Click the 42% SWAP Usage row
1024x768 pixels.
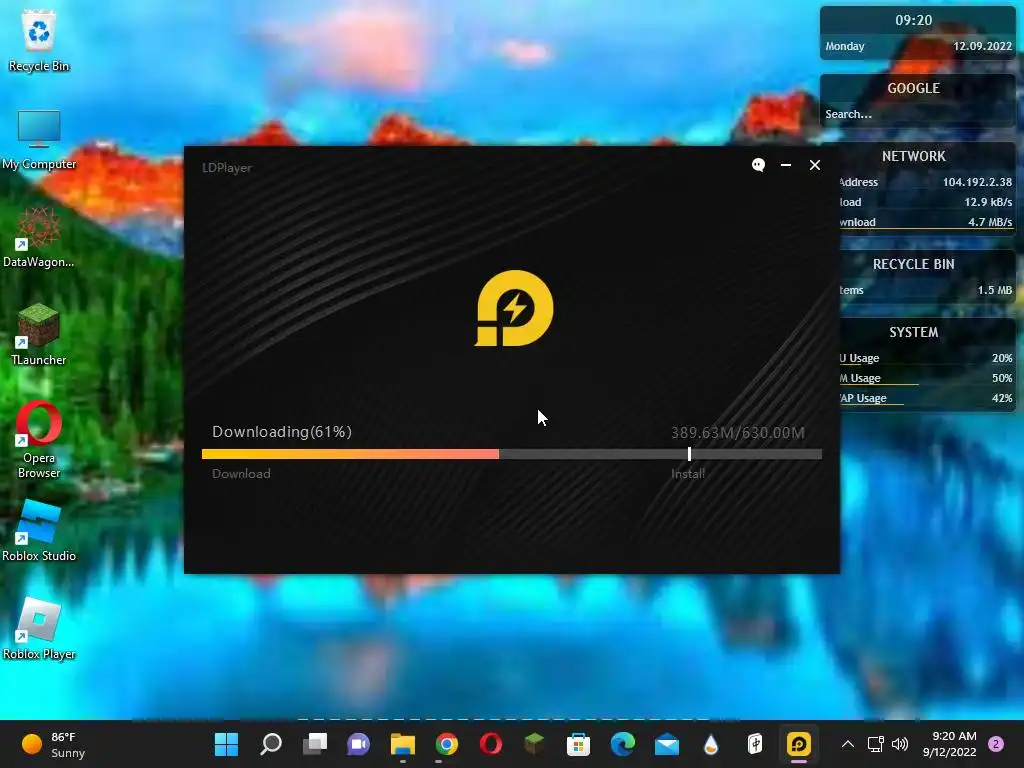point(926,398)
